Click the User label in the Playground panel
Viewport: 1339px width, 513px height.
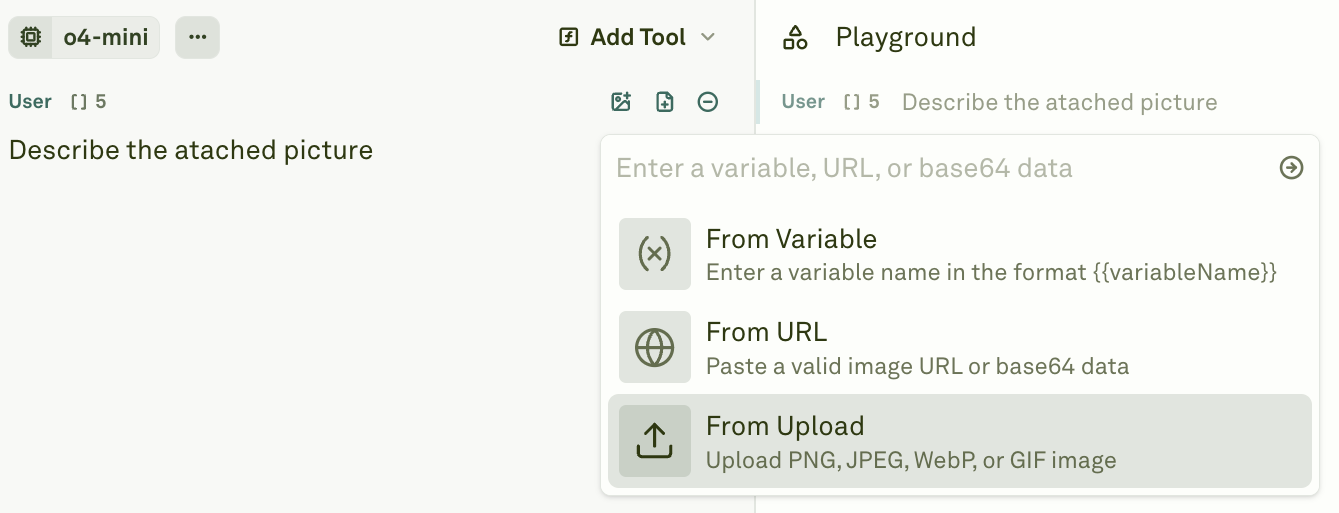pyautogui.click(x=803, y=102)
